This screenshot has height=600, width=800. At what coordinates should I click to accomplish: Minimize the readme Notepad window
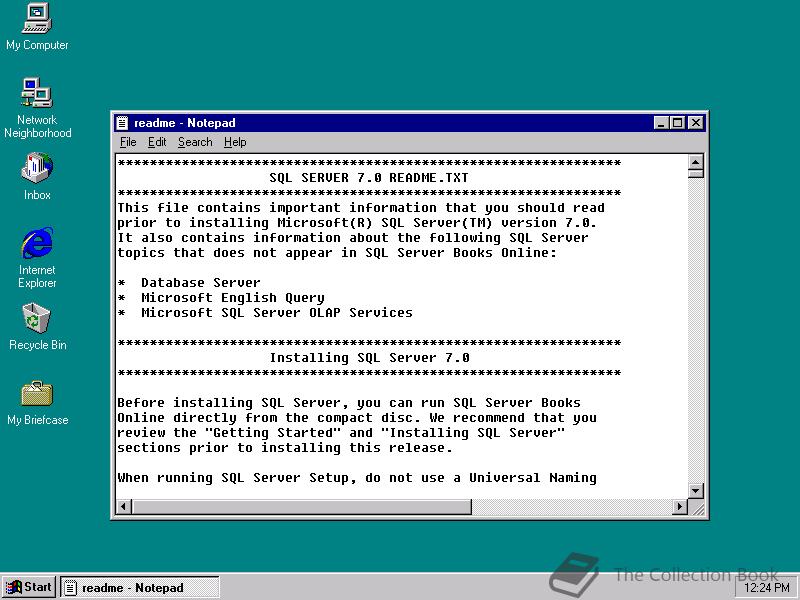coord(661,123)
